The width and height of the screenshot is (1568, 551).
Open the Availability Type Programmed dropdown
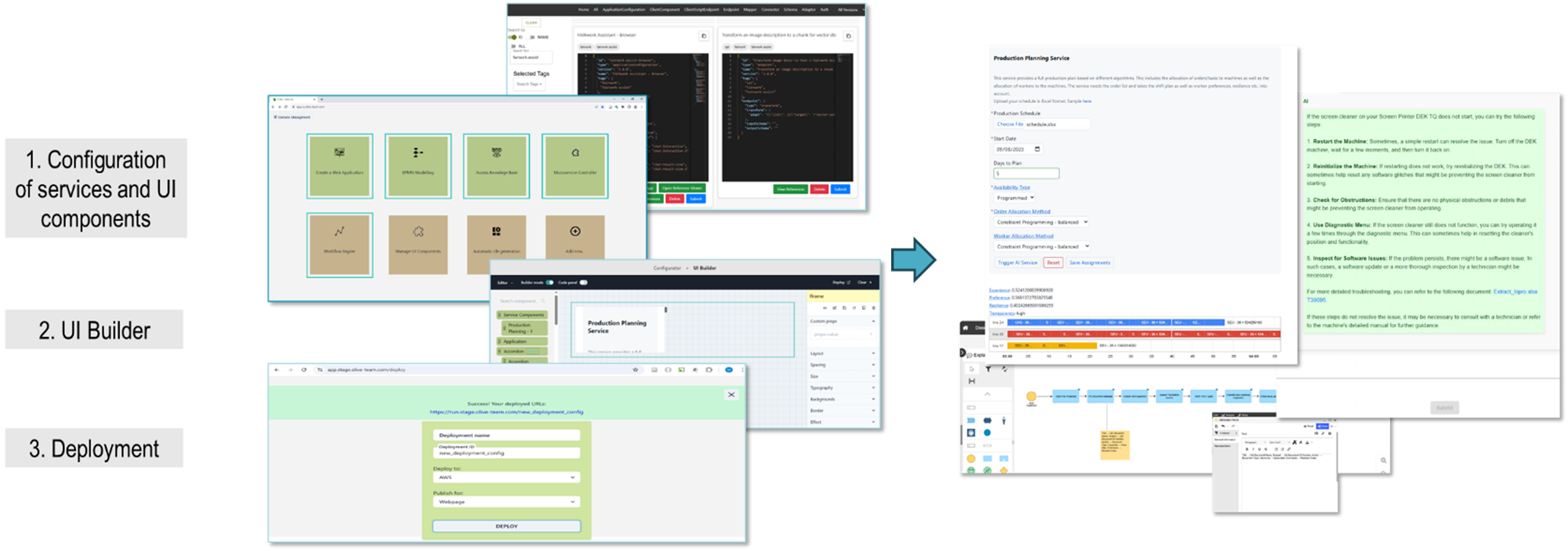(x=1015, y=198)
